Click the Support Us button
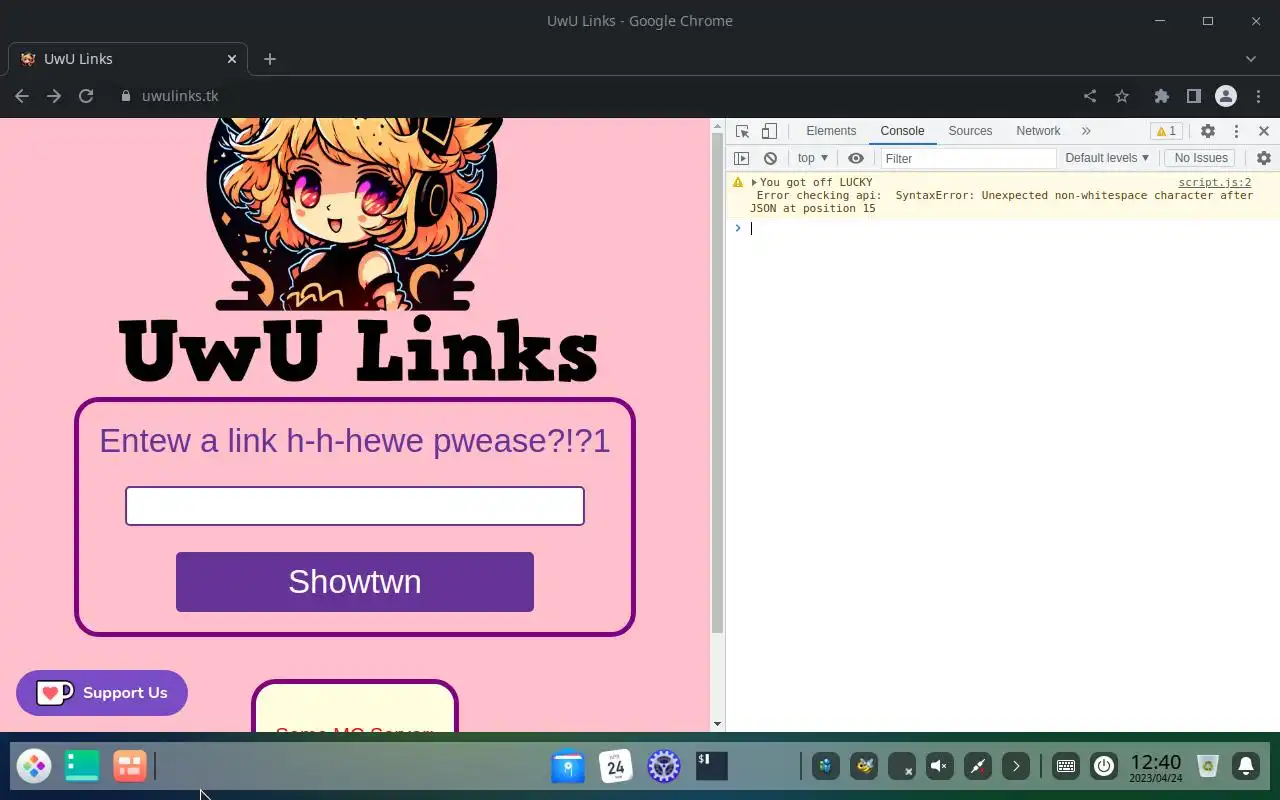 (102, 693)
